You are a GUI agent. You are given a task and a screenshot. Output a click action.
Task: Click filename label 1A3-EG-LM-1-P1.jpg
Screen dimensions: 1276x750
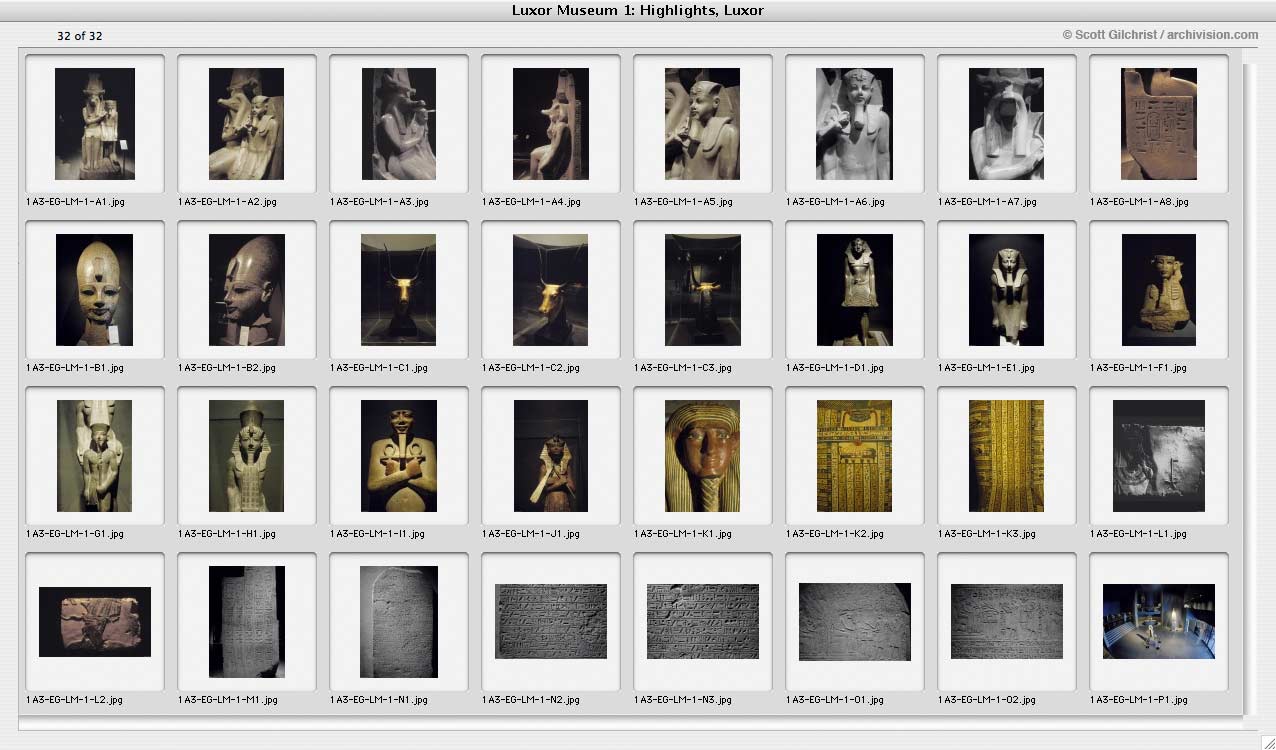[x=1139, y=700]
